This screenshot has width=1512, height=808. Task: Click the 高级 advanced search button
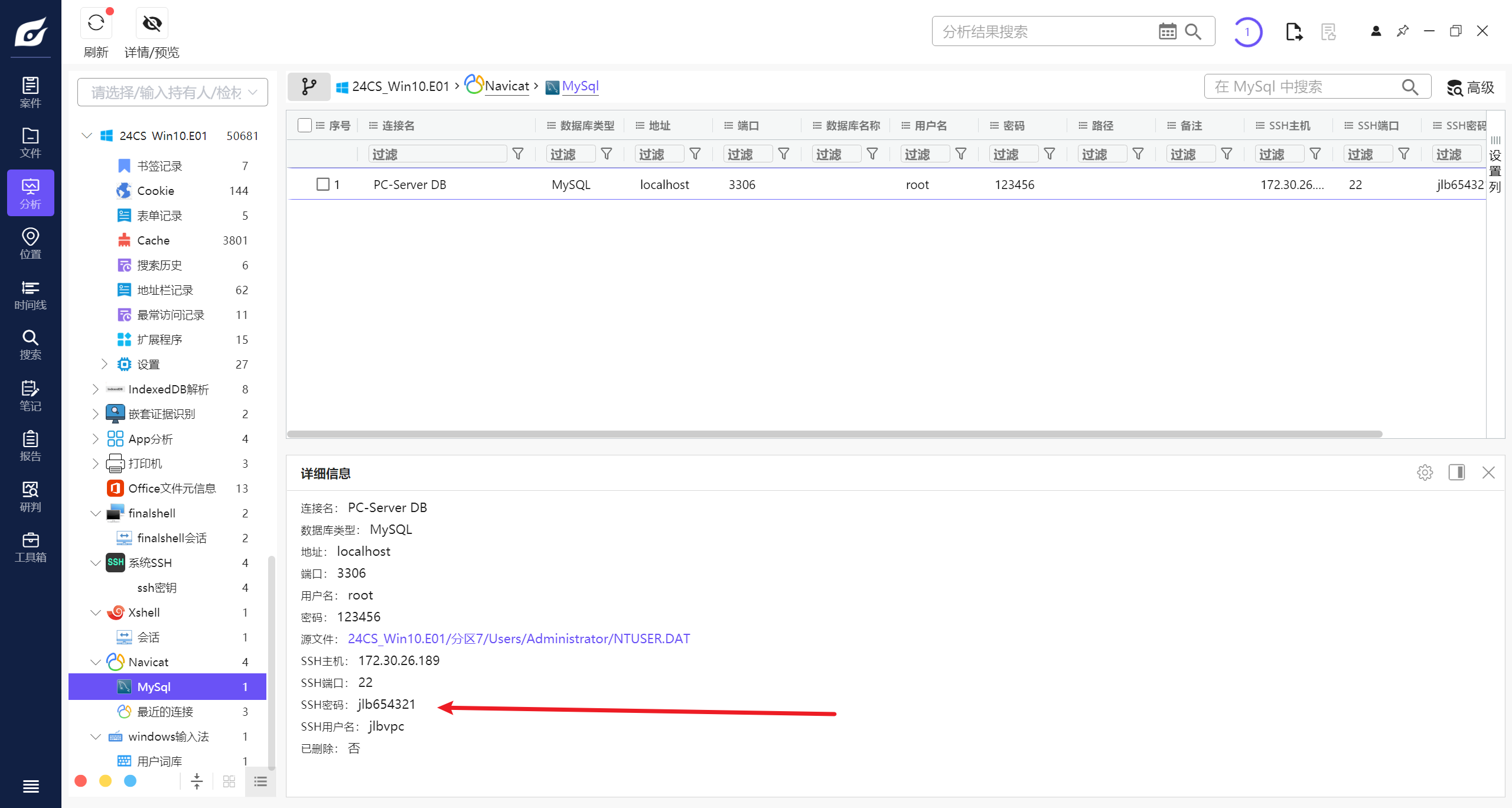(x=1471, y=87)
